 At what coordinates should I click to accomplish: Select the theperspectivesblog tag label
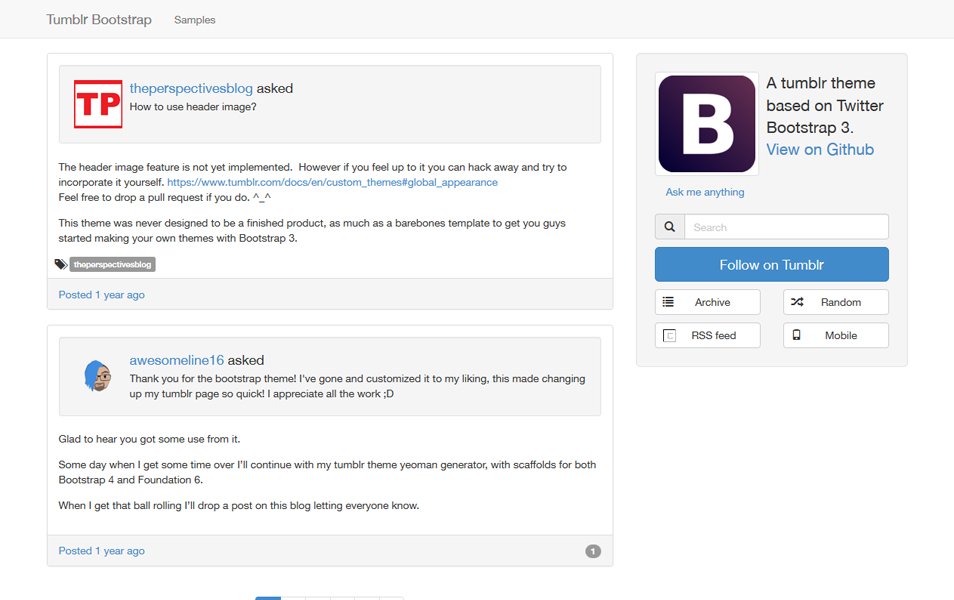pos(113,264)
